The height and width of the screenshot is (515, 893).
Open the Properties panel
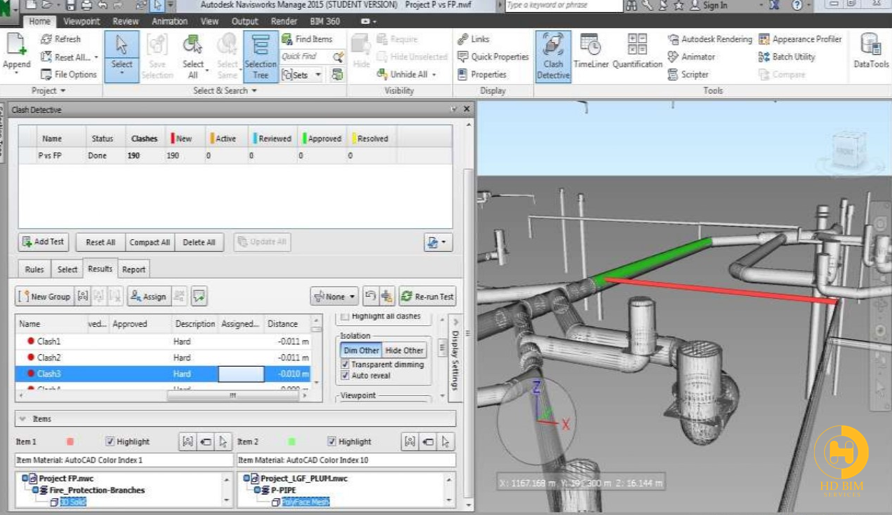tap(482, 74)
